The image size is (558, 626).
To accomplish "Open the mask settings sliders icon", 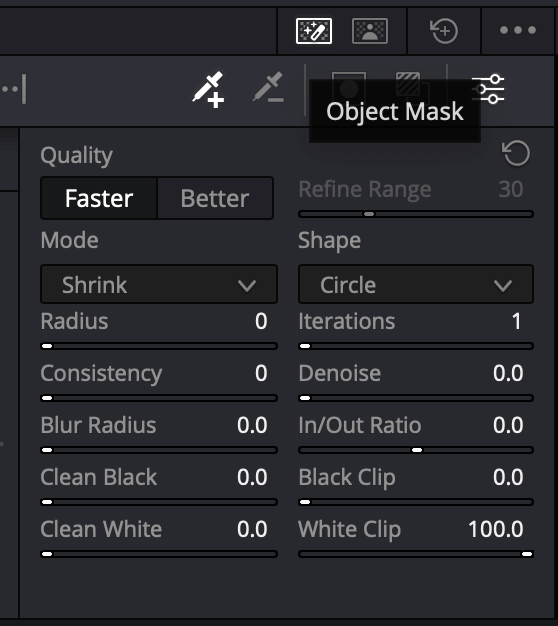I will (x=489, y=89).
